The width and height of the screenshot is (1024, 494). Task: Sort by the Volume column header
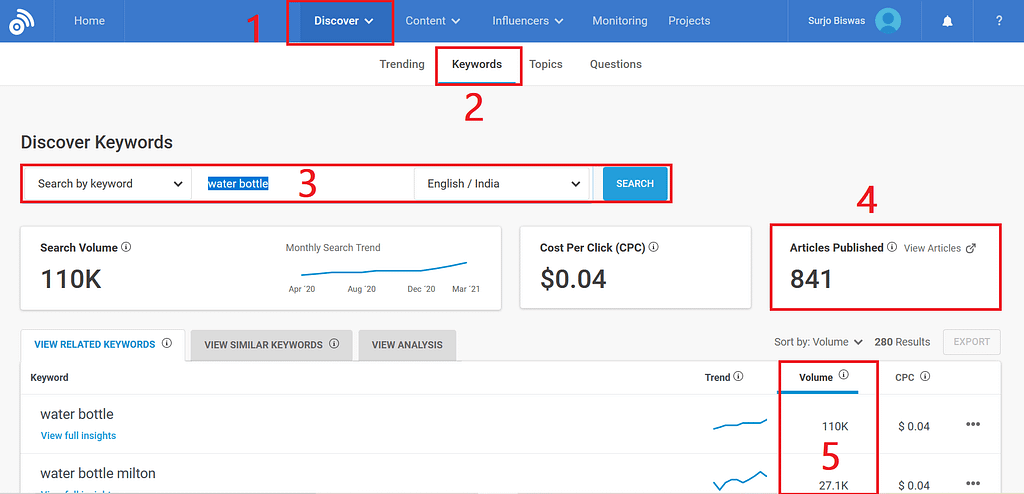tap(816, 377)
